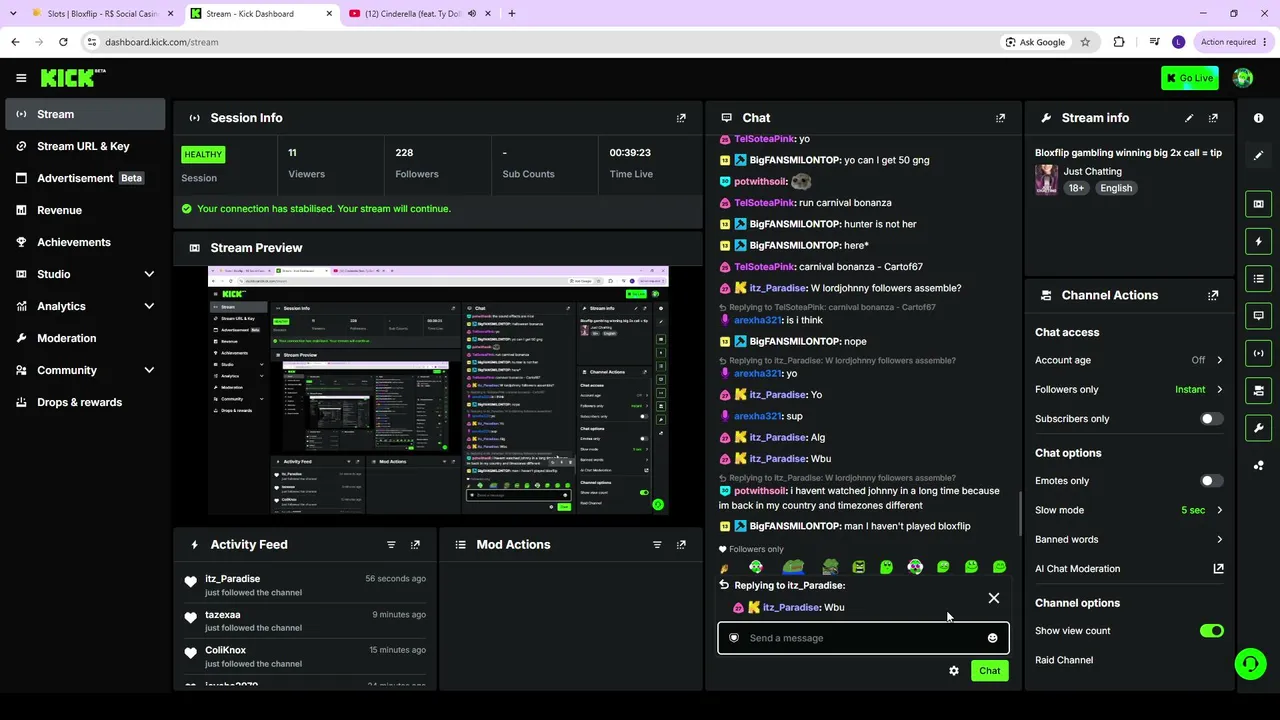
Task: Toggle the wrench stream info icon in right rail
Action: pyautogui.click(x=1258, y=428)
